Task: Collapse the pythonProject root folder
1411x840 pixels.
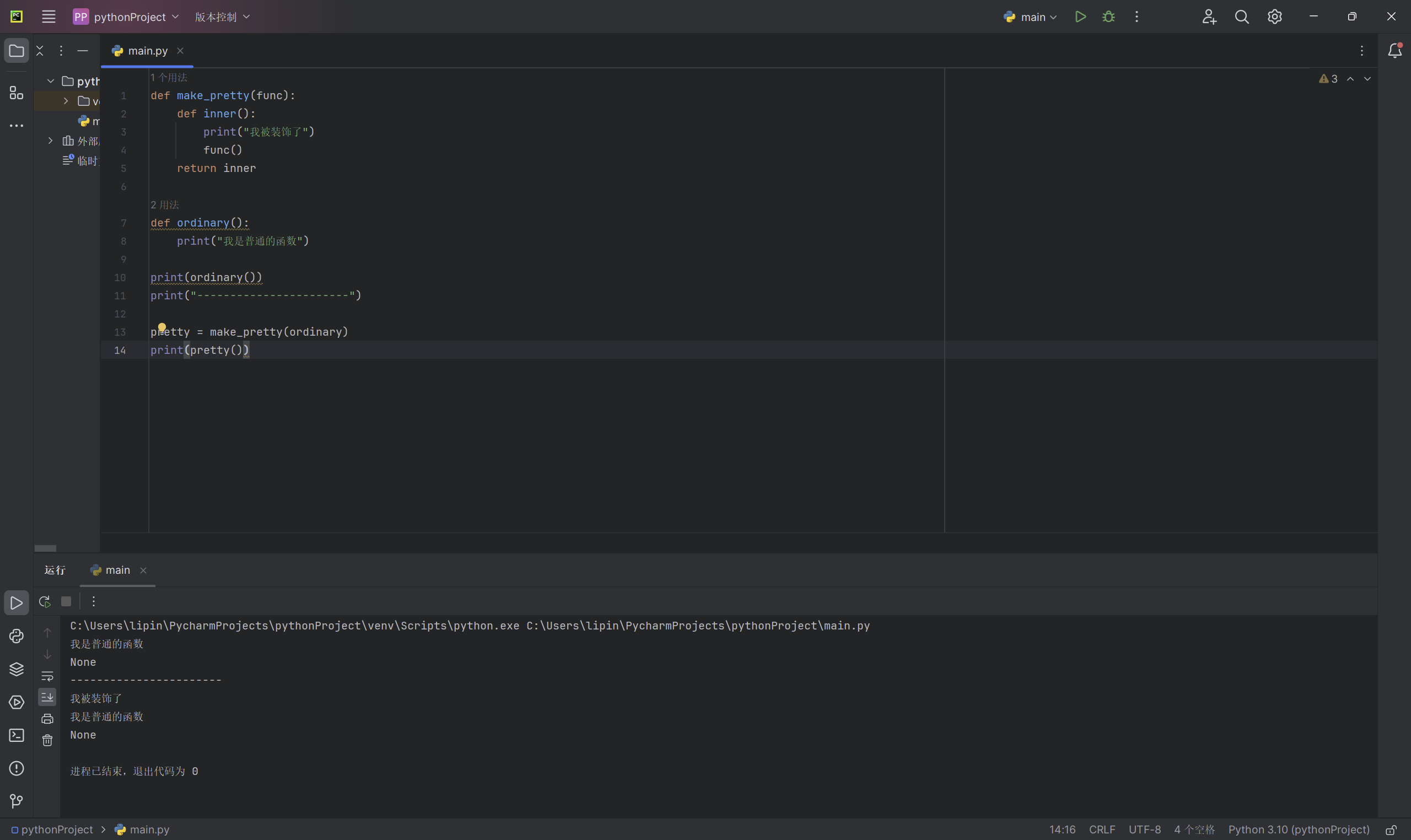Action: (x=51, y=81)
